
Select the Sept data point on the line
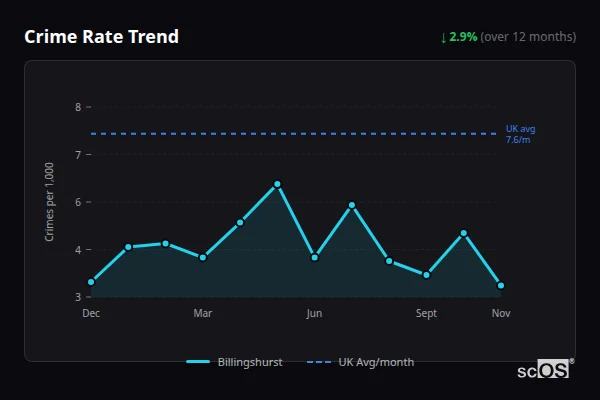click(x=426, y=275)
